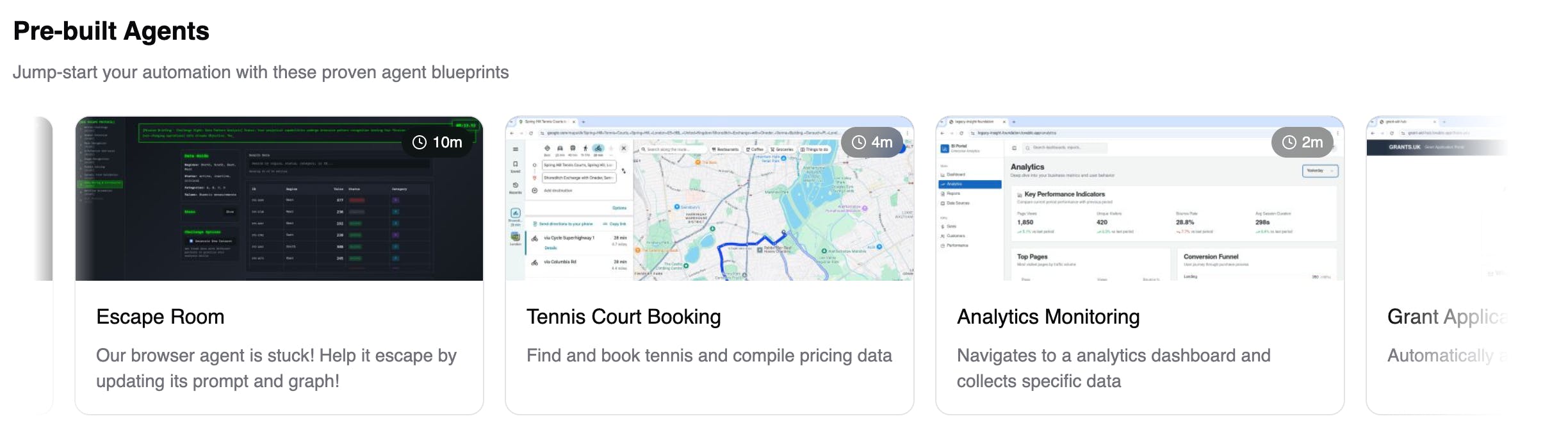This screenshot has height=432, width=1568.
Task: Click the Options link in the map directions panel
Action: [619, 208]
